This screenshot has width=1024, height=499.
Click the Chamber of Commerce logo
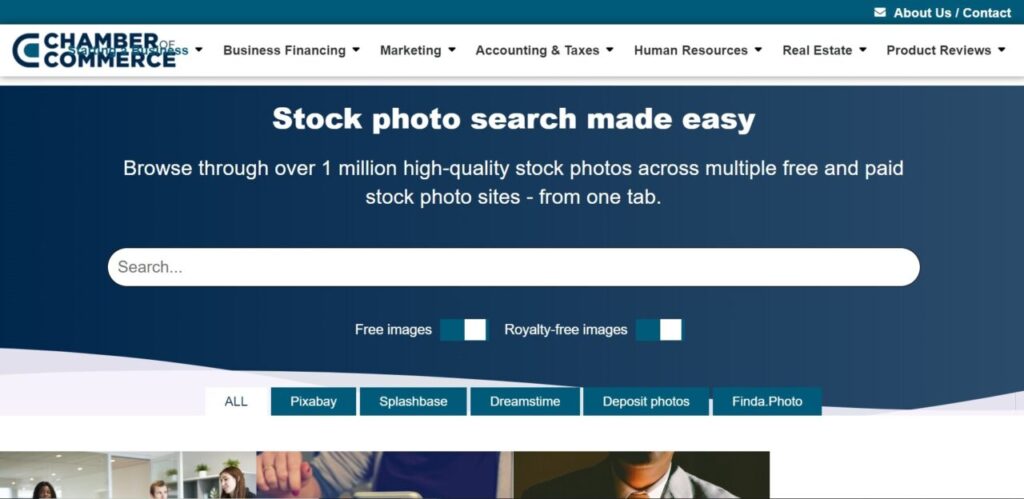pyautogui.click(x=94, y=50)
